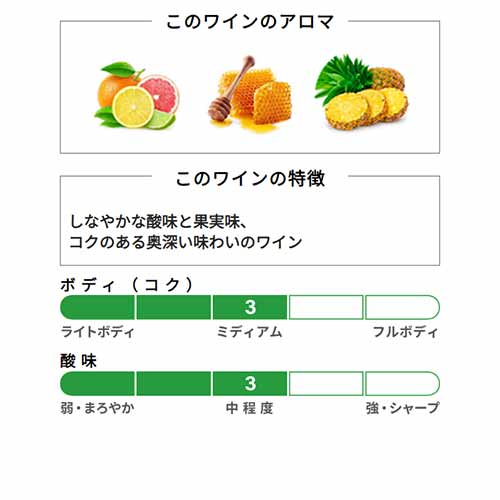This screenshot has width=500, height=500.
Task: Click the ミディアム scale label
Action: click(x=250, y=332)
